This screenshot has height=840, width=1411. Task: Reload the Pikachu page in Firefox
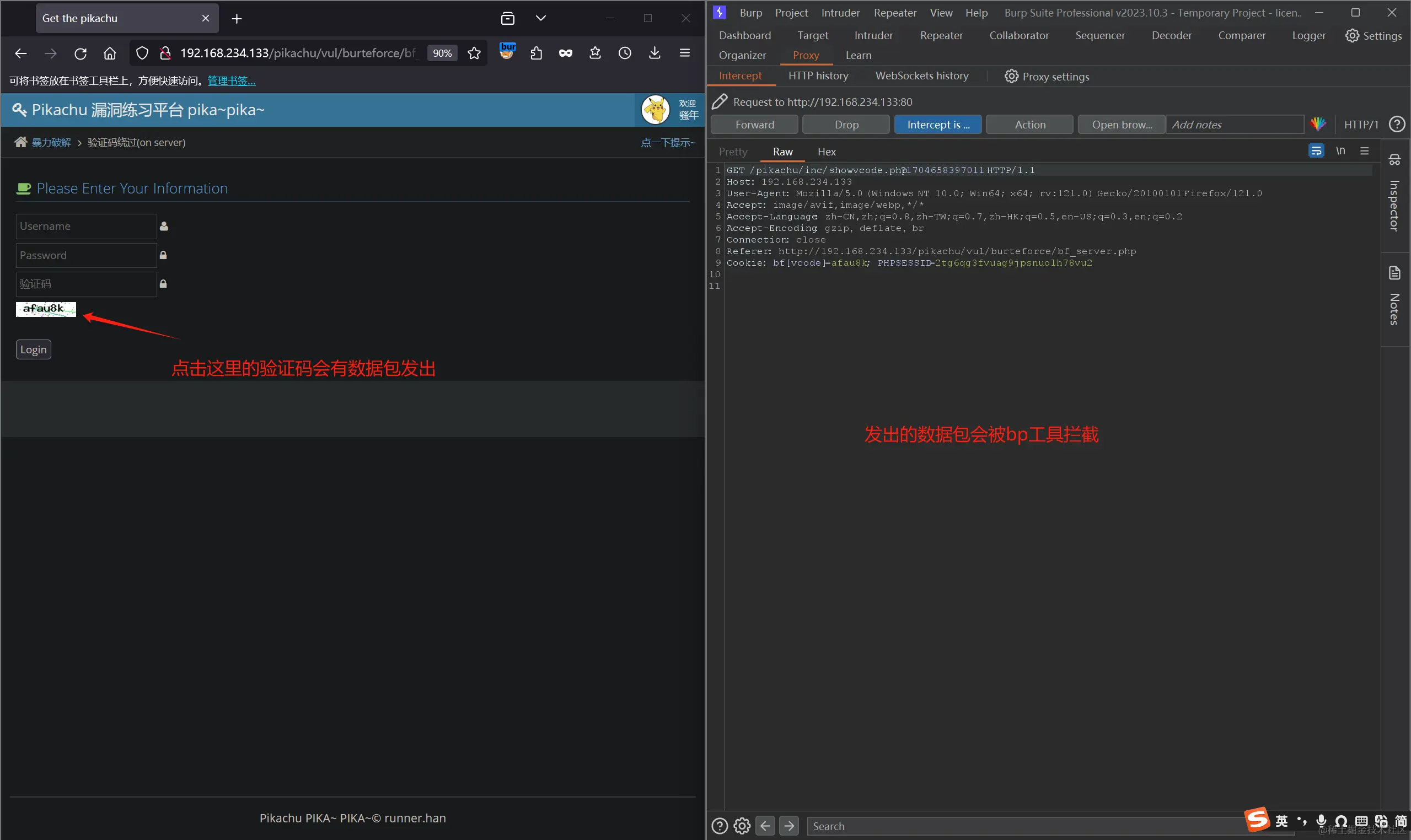(81, 53)
